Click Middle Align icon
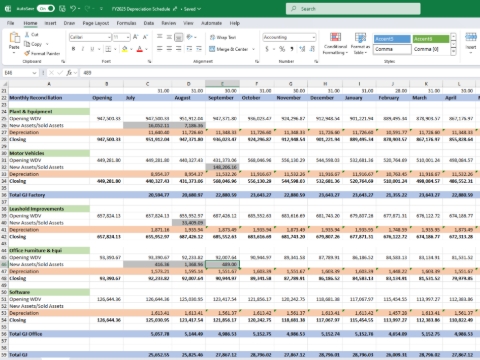The image size is (480, 360). [169, 37]
